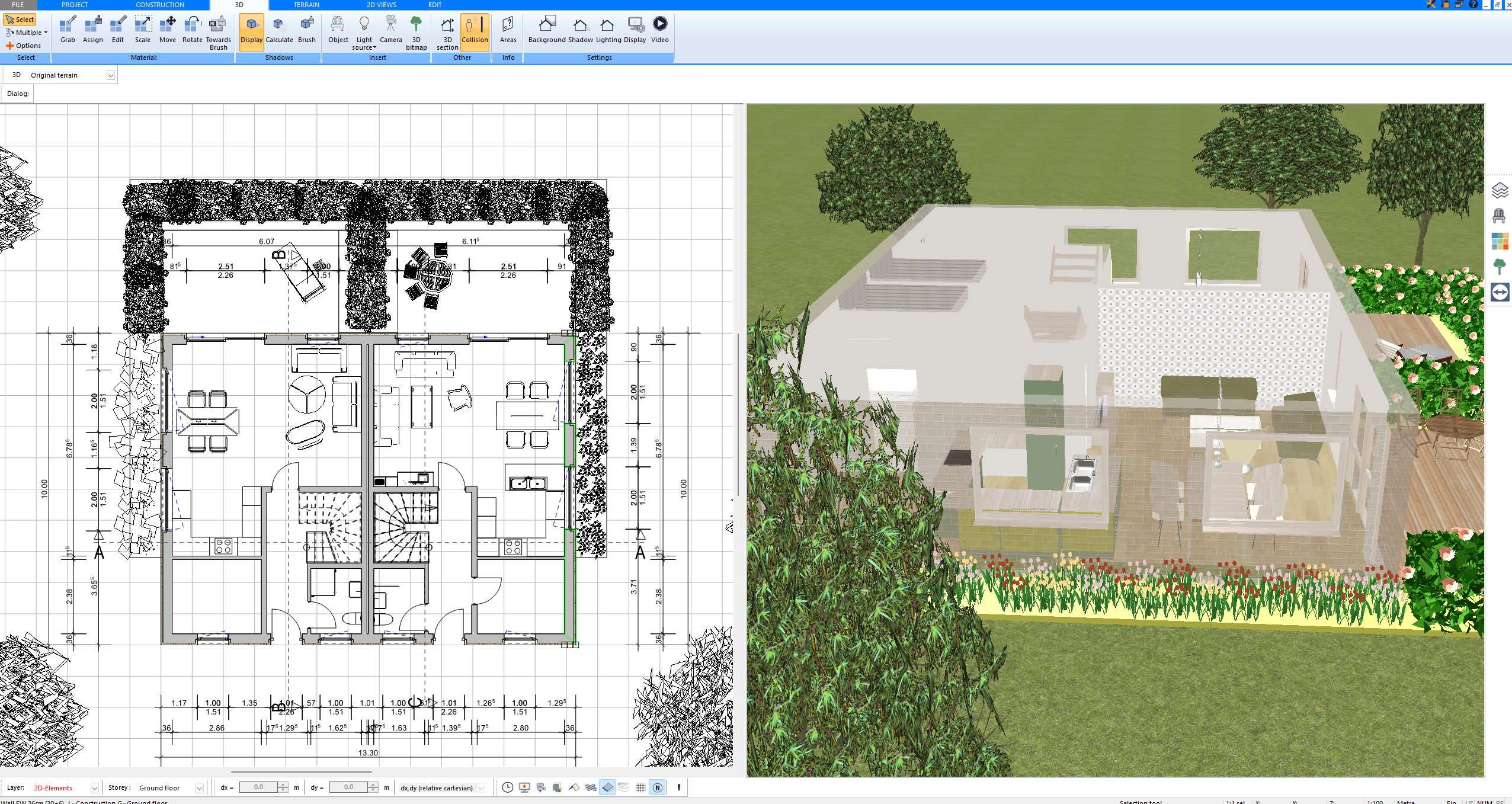1512x804 pixels.
Task: Expand the Storey Ground floor dropdown
Action: tap(199, 788)
